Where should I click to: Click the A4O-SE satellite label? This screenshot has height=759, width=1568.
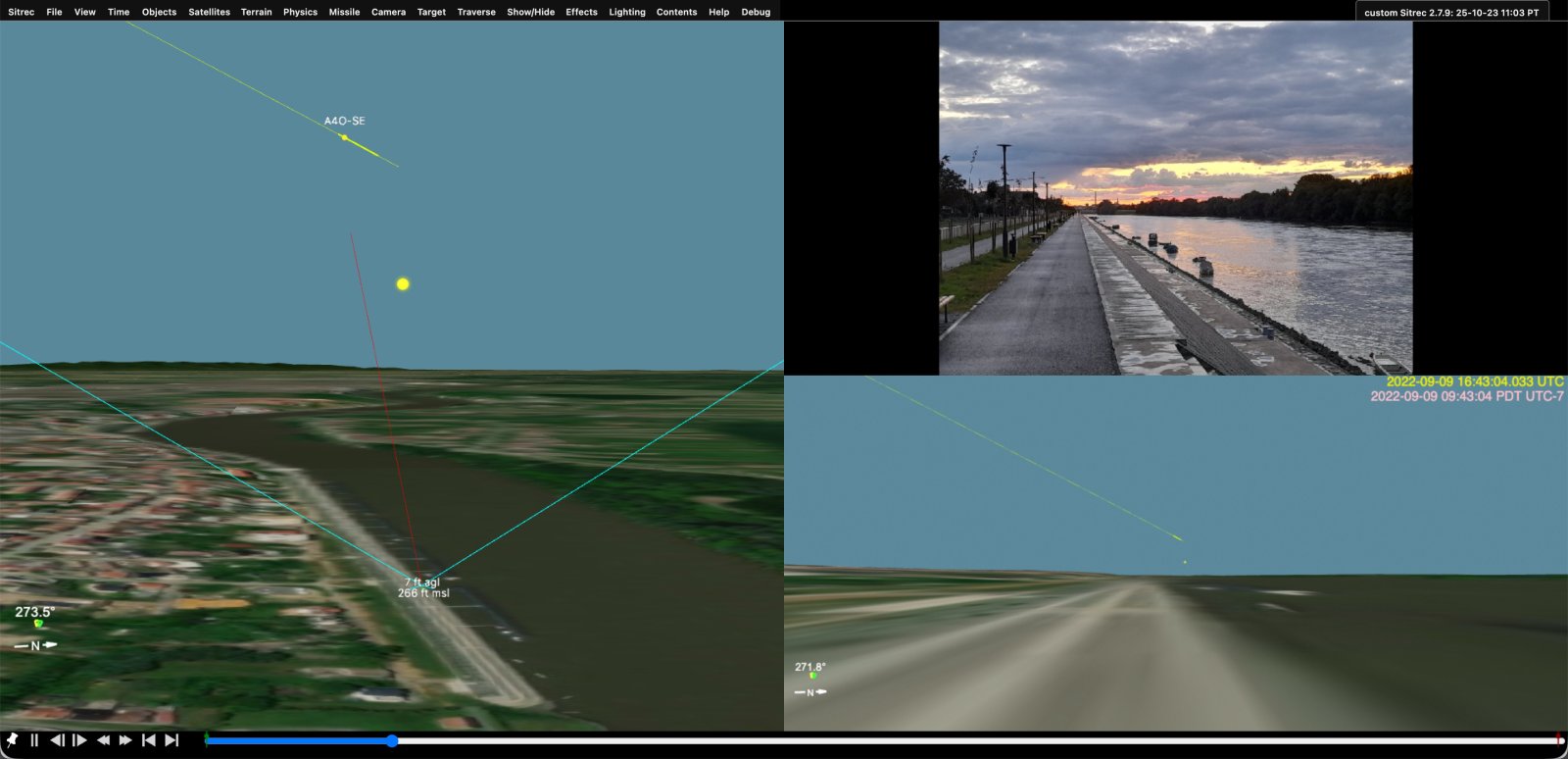point(344,121)
